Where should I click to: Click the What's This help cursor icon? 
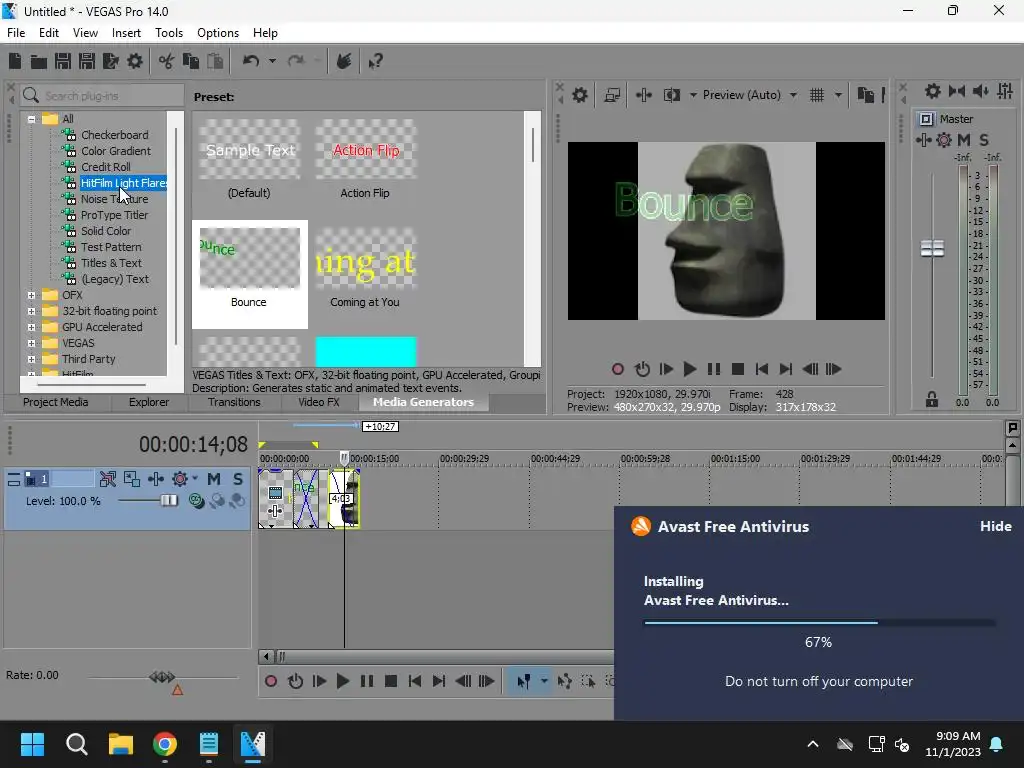(376, 61)
